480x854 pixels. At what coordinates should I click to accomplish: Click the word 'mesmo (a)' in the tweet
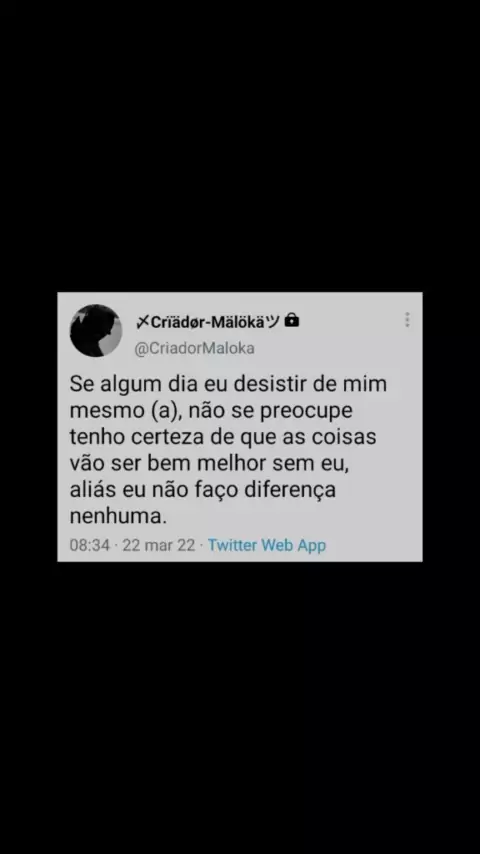(126, 411)
